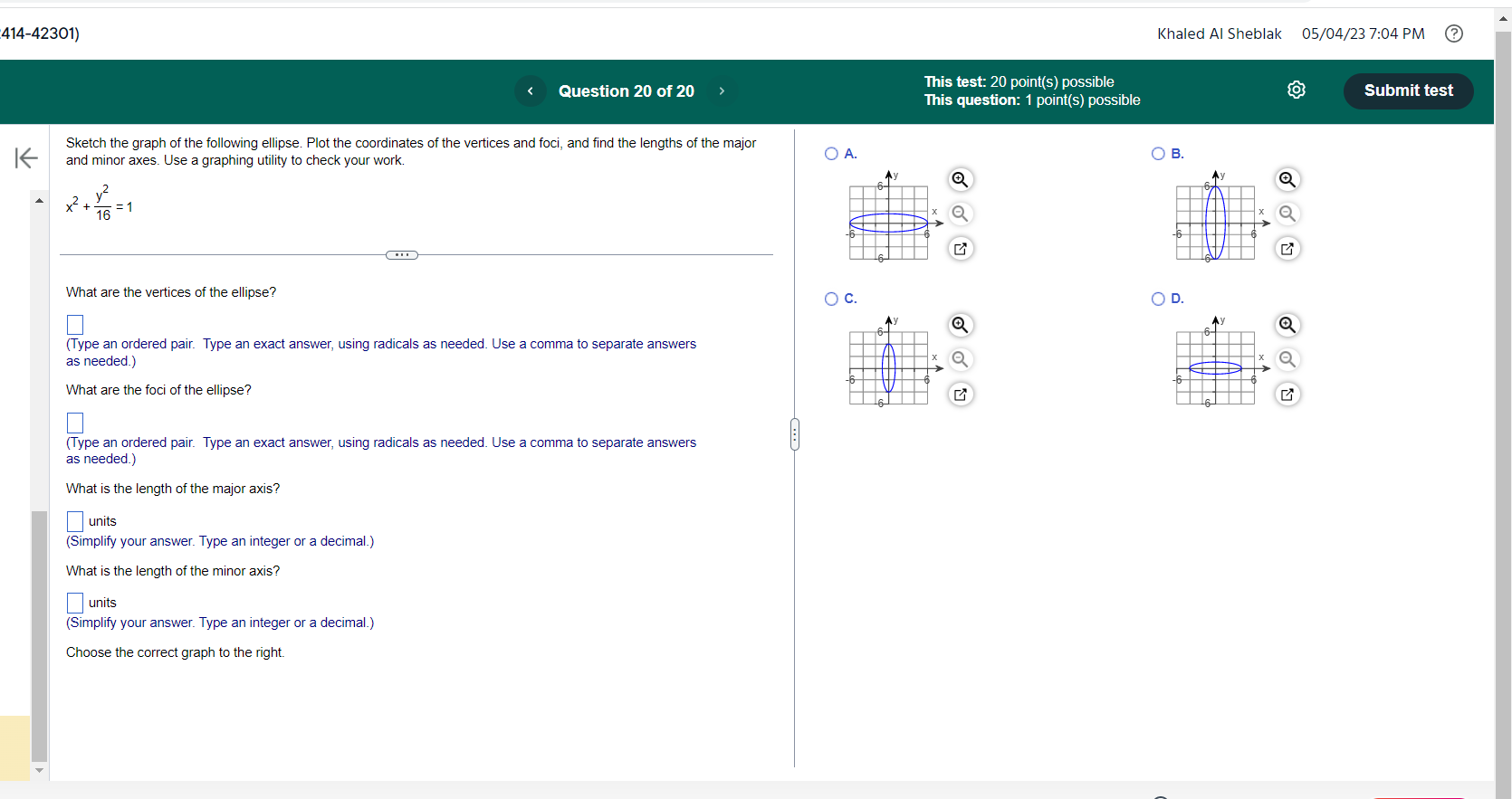Click the page scrollbar up arrow at right
The height and width of the screenshot is (799, 1512).
(x=1503, y=20)
